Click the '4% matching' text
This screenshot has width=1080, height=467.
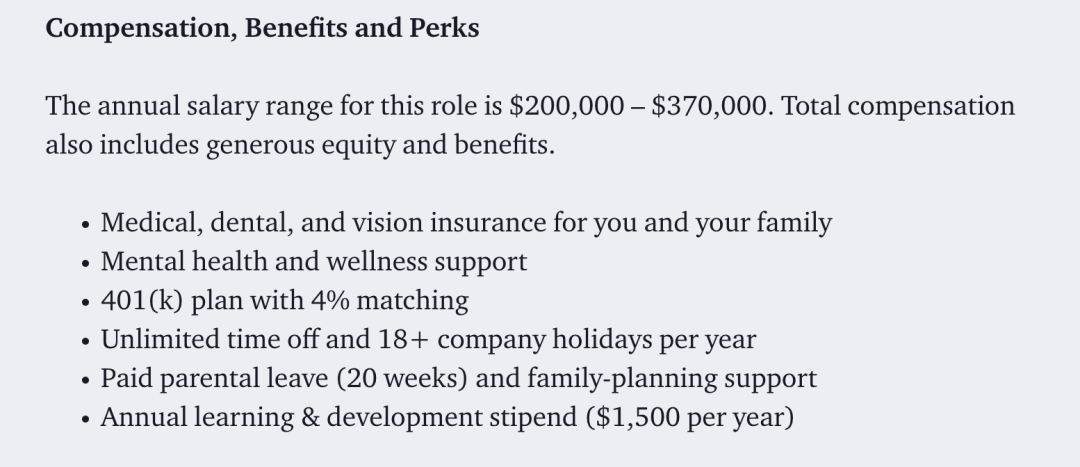pyautogui.click(x=390, y=301)
